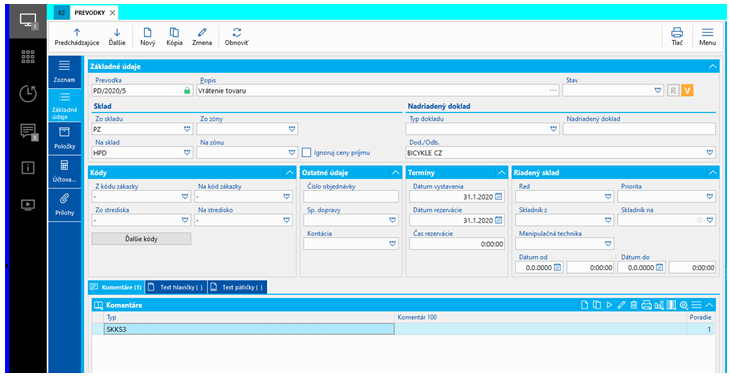Copy the document using Kópia
The image size is (730, 383).
(174, 37)
